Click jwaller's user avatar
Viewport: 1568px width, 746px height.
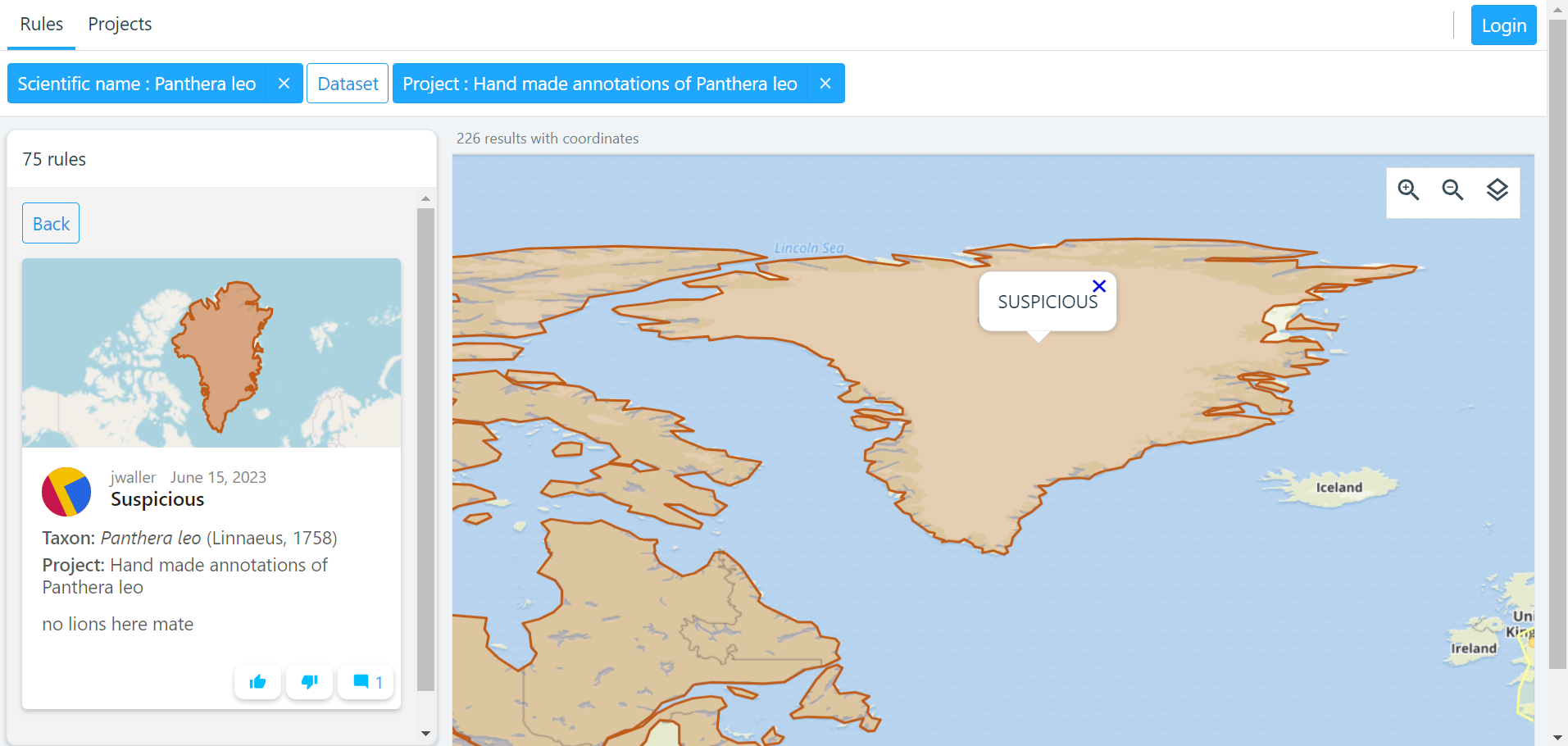[66, 492]
